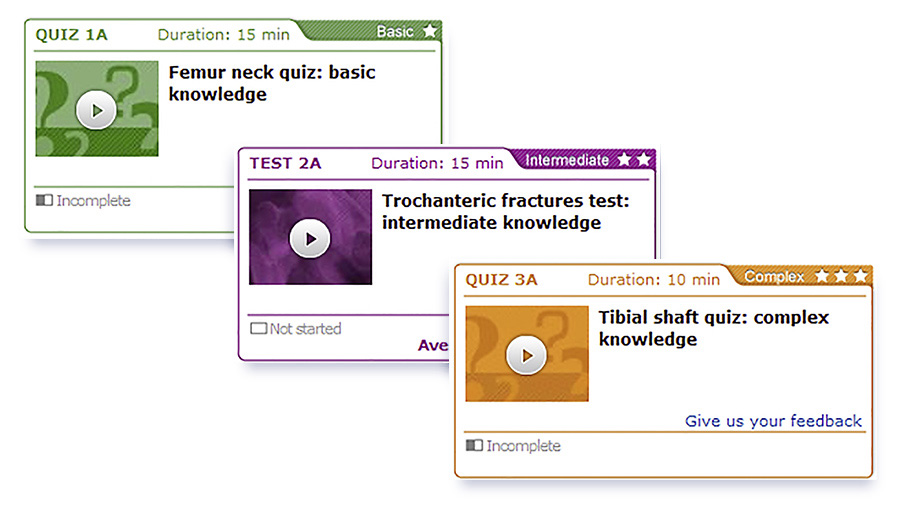The height and width of the screenshot is (506, 900).
Task: Play the Tibial shaft quiz video
Action: pos(526,355)
